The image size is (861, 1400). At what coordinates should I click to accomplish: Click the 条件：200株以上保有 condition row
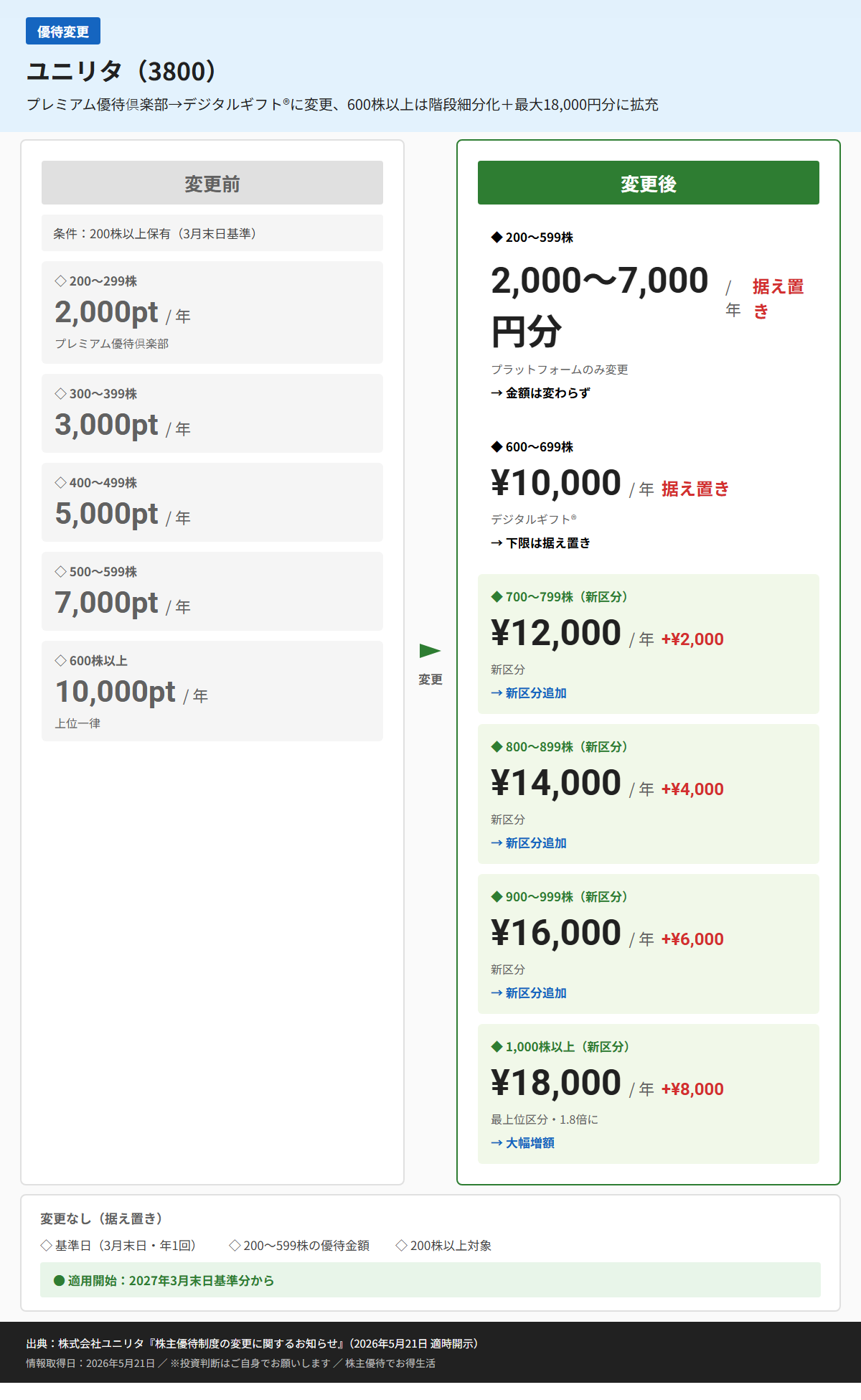(212, 233)
